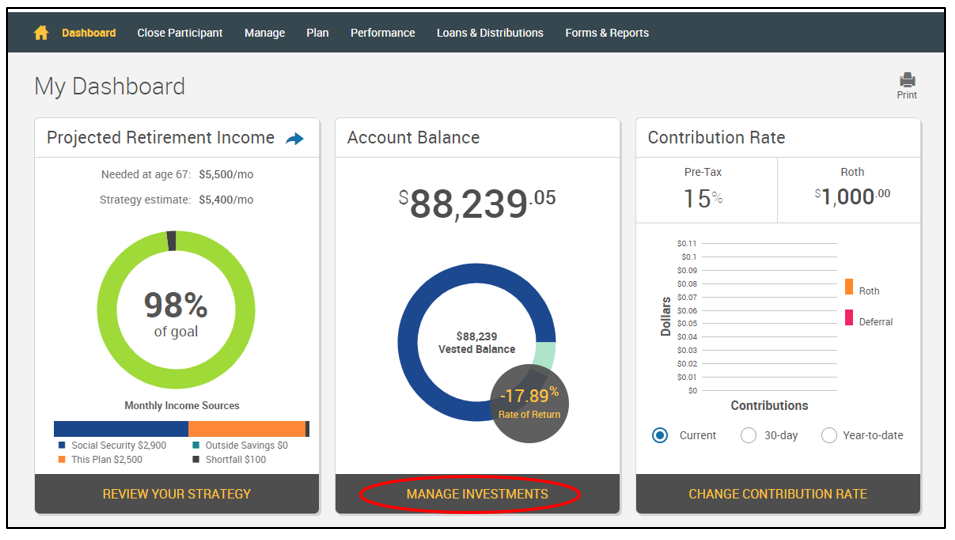Click Close Participant in navigation bar

point(180,33)
